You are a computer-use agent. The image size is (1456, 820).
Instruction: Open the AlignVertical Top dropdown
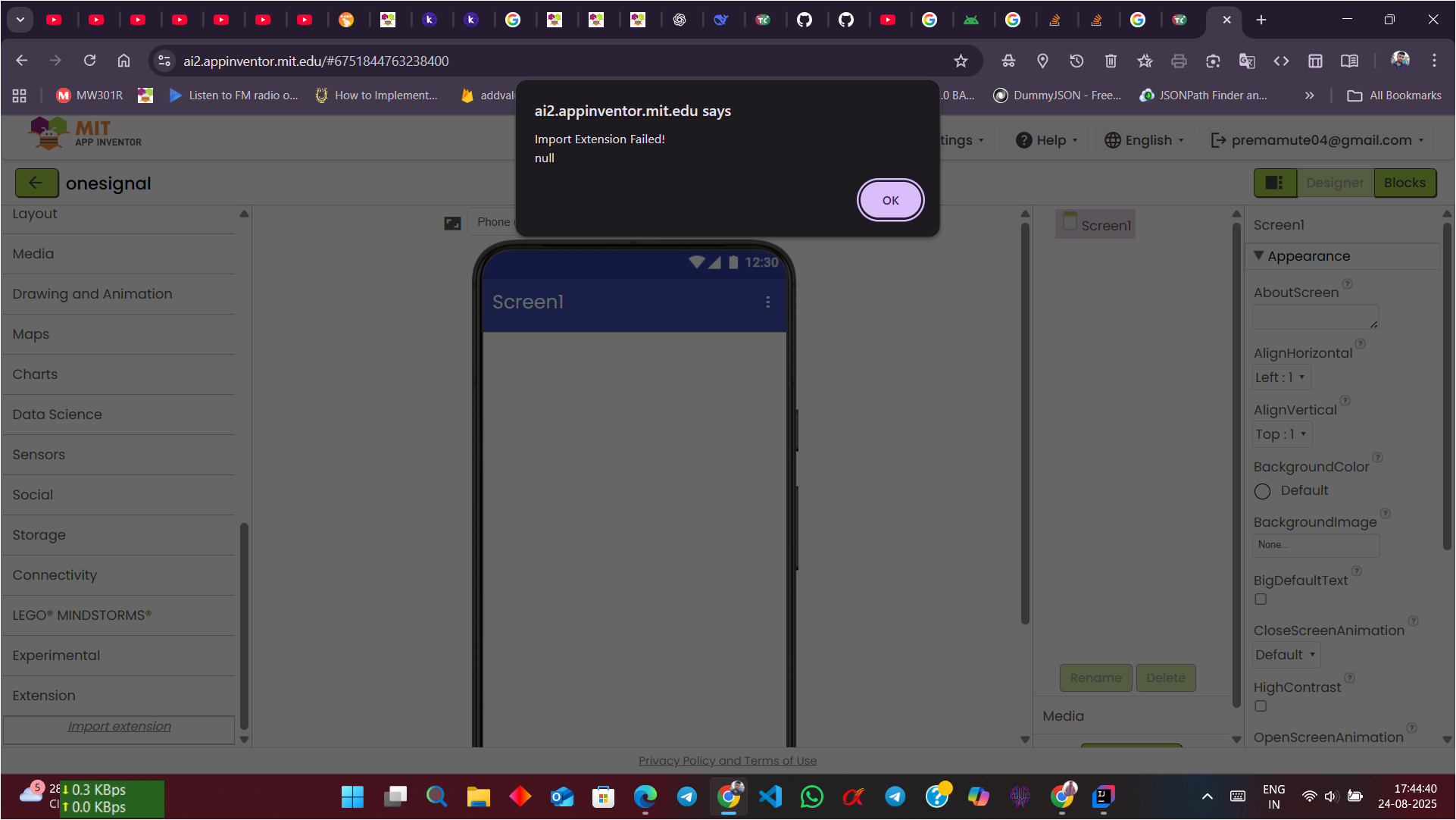coord(1281,434)
